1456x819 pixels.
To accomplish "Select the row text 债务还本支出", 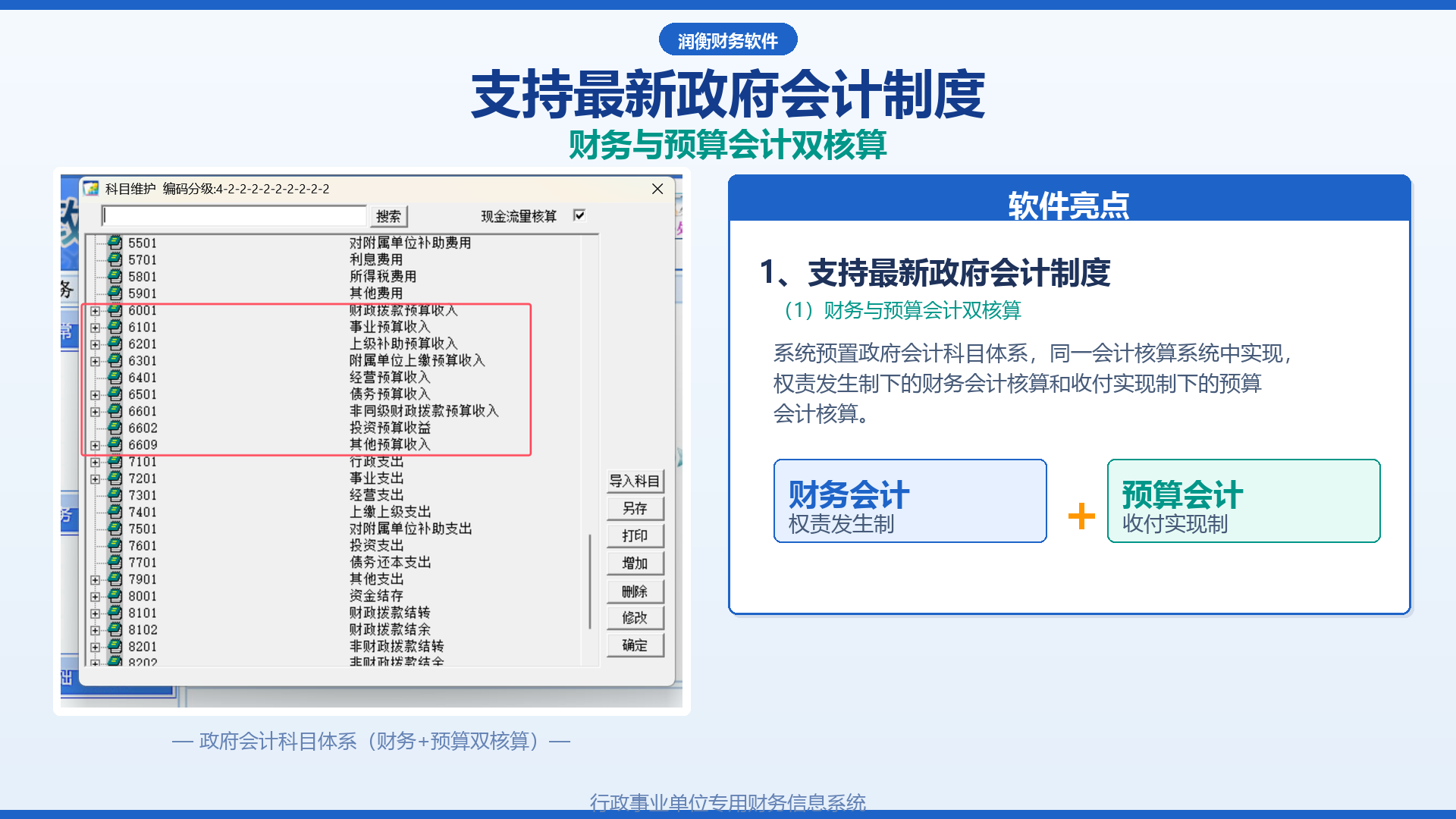I will click(390, 562).
